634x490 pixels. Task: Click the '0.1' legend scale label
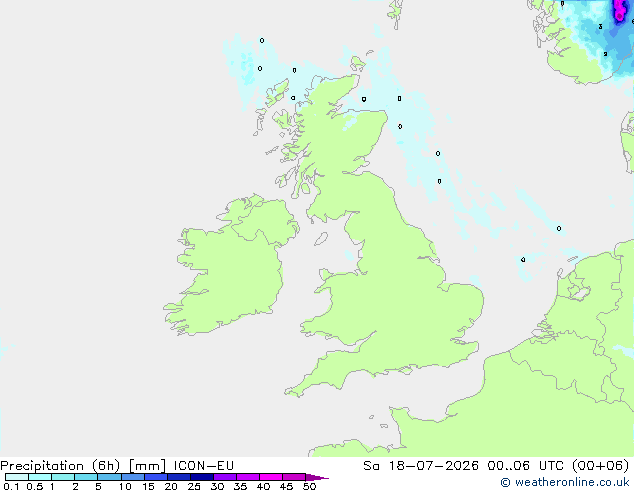point(11,486)
